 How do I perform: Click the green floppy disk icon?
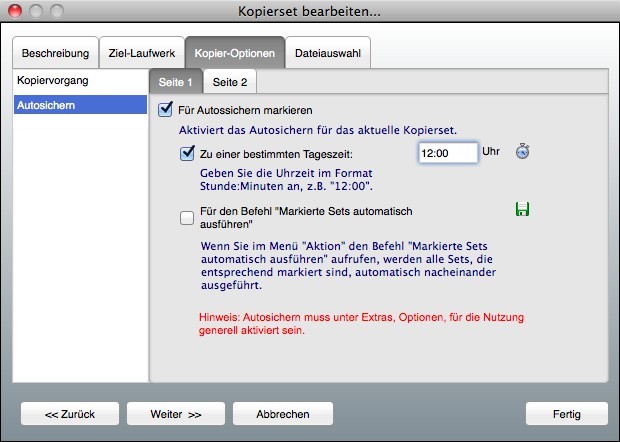tap(522, 209)
